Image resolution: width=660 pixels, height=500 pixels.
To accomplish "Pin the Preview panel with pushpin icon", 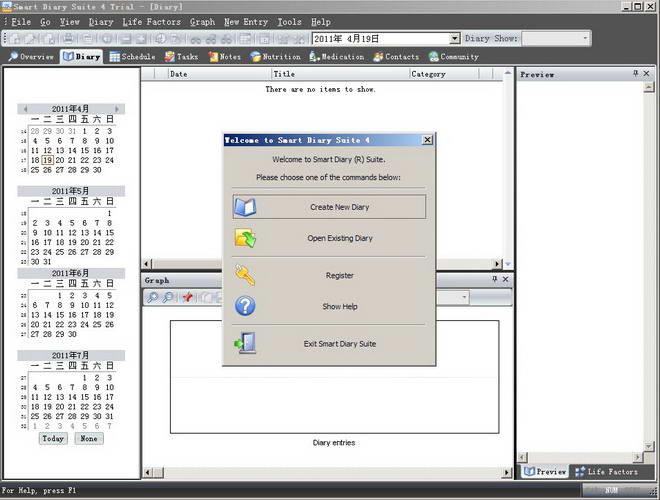I will [x=635, y=74].
